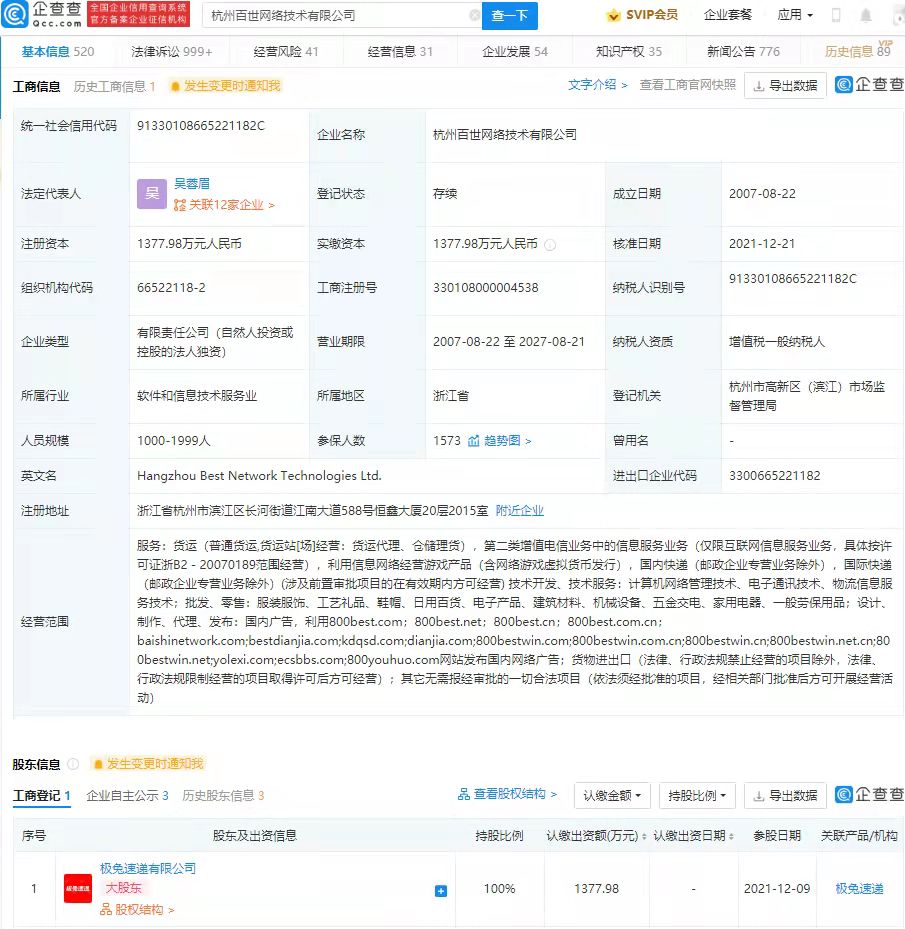Switch to 知识产权 35 tab
The width and height of the screenshot is (905, 929).
629,52
